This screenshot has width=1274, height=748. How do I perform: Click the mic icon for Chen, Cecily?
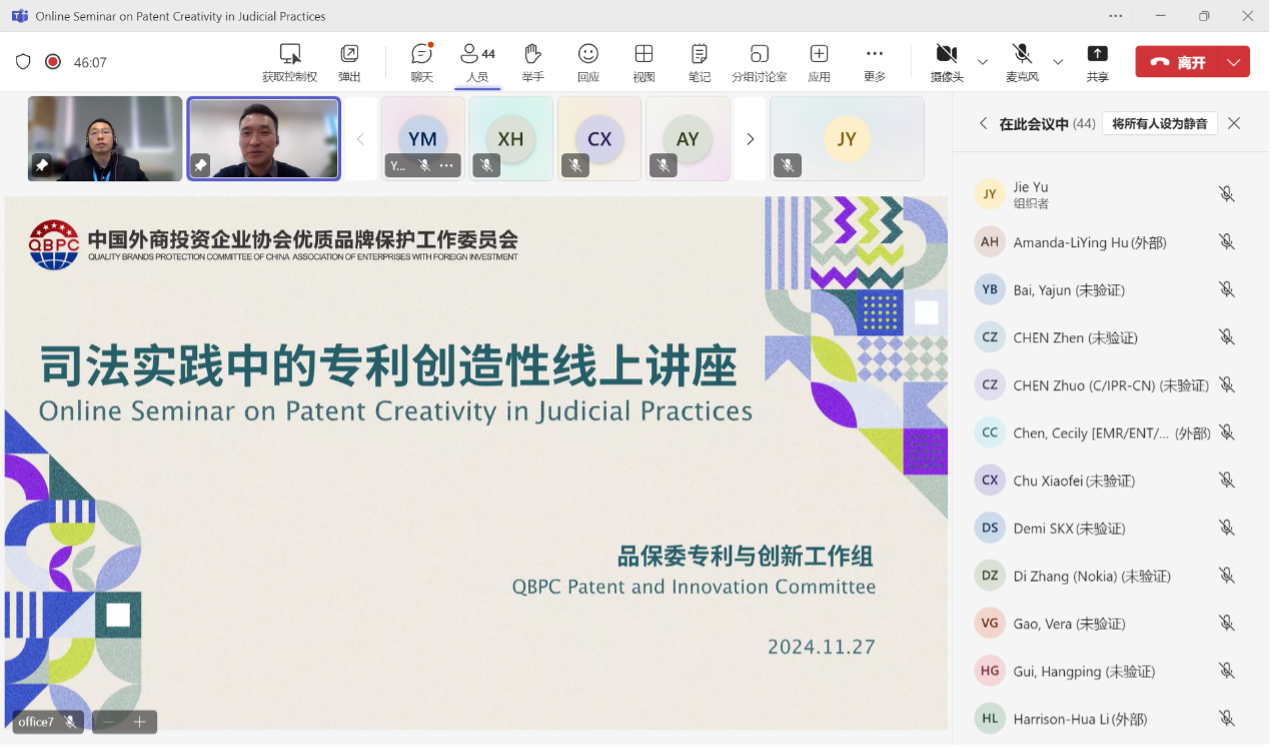coord(1227,433)
